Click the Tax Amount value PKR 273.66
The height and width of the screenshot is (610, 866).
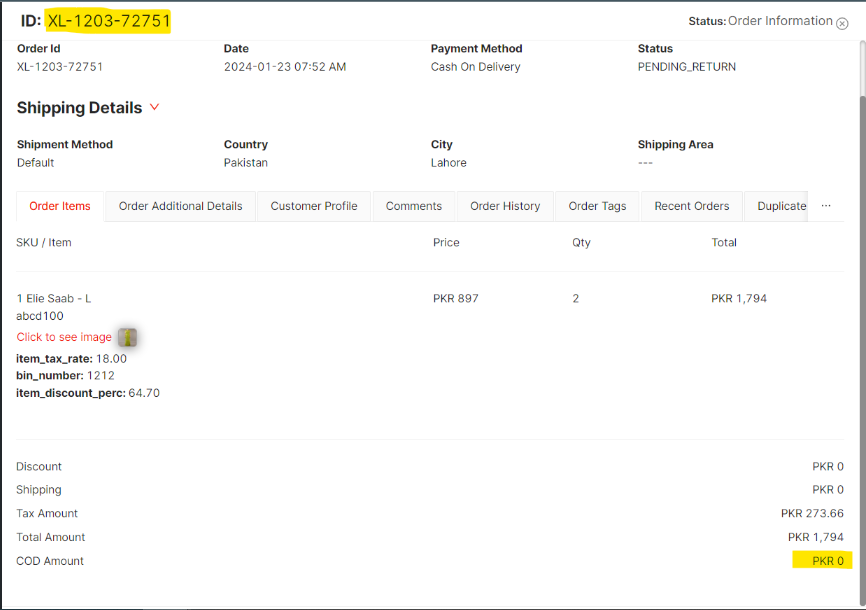[x=811, y=513]
